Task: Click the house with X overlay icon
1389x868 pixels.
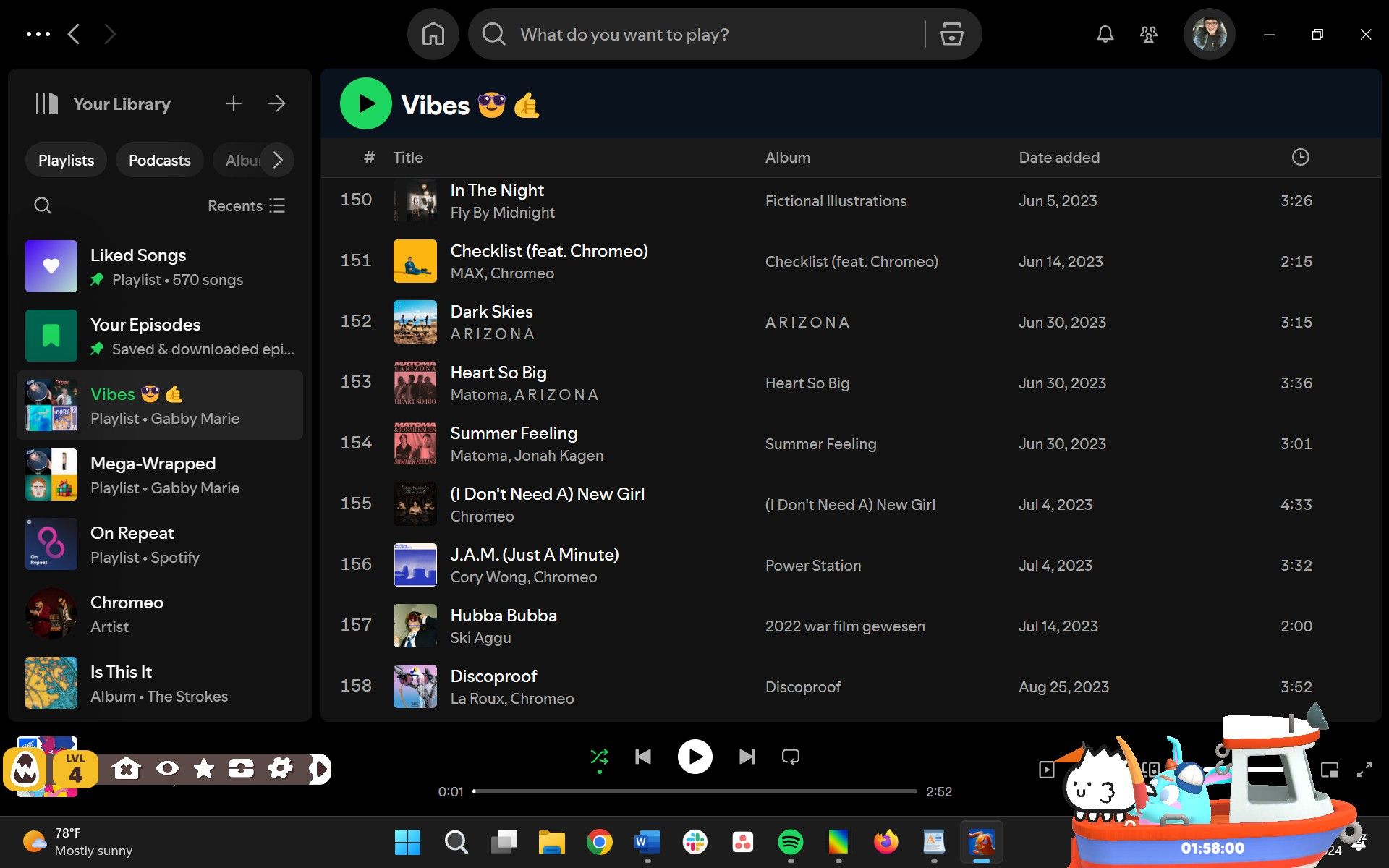Action: 126,768
